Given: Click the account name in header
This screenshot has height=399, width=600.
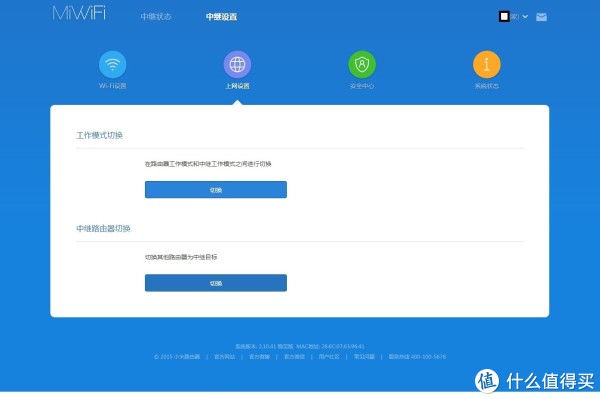Looking at the screenshot, I should [x=509, y=16].
